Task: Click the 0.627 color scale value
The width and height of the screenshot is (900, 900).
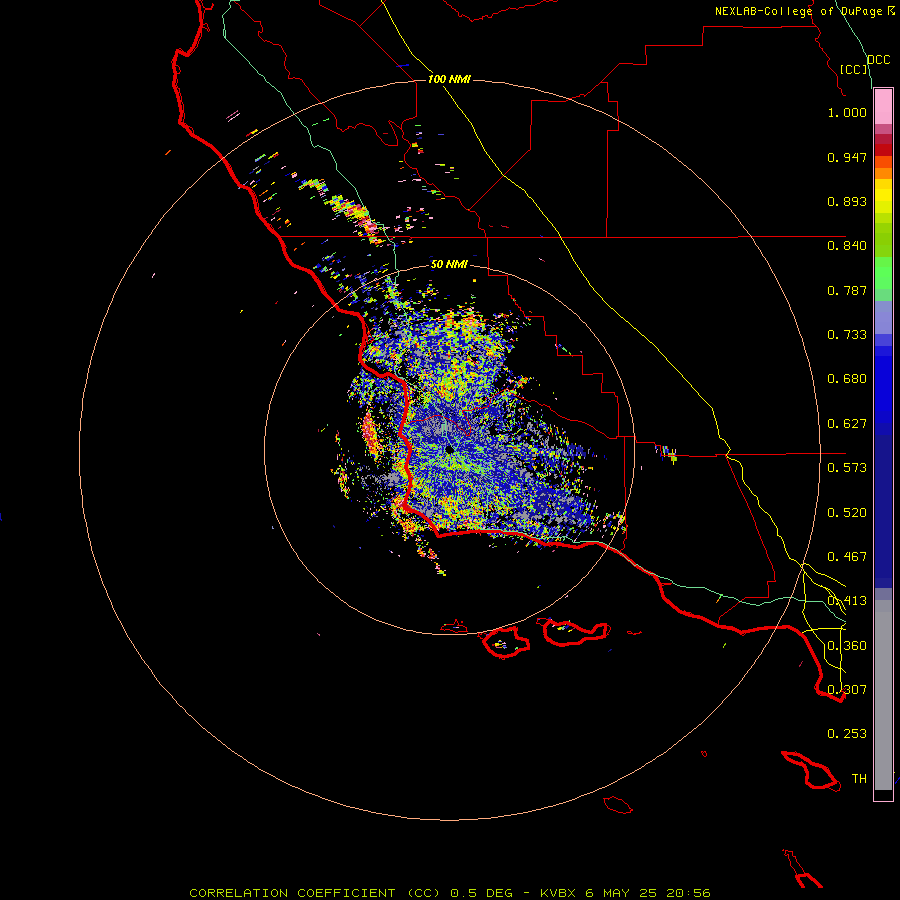Action: click(x=847, y=424)
